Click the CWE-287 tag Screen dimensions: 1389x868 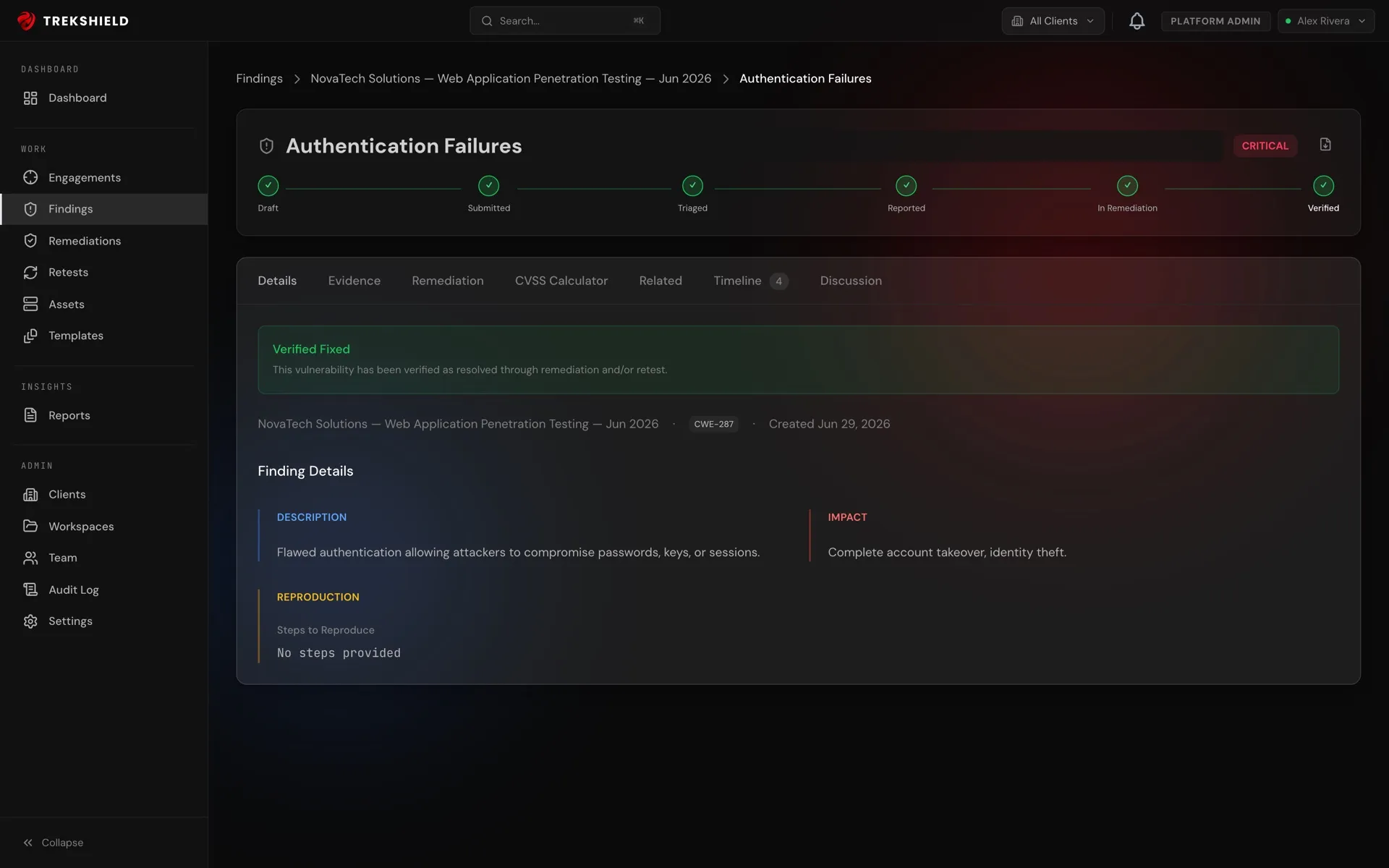tap(713, 424)
